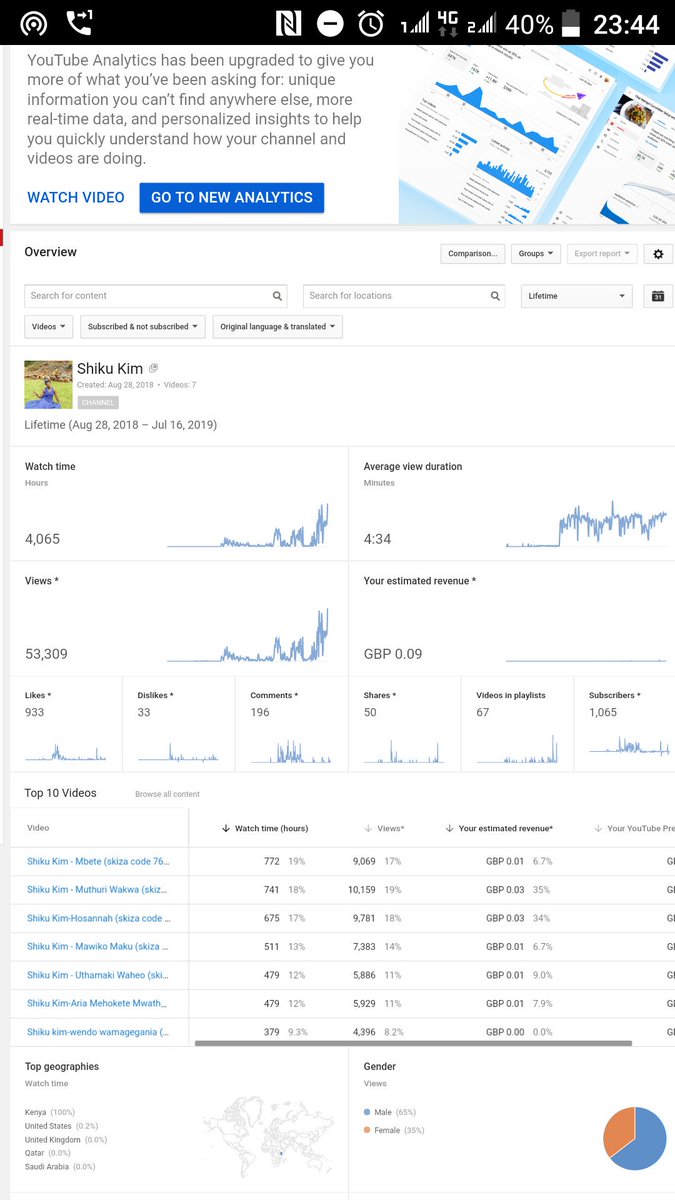The width and height of the screenshot is (675, 1200).
Task: Tap the missed call status icon
Action: pyautogui.click(x=79, y=23)
